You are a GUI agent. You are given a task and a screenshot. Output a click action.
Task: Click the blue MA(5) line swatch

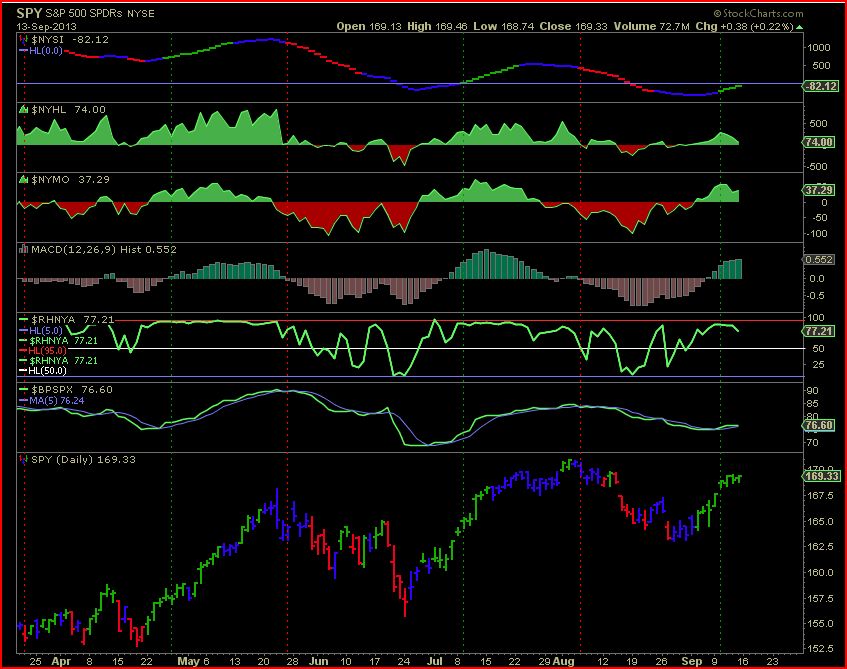point(23,400)
